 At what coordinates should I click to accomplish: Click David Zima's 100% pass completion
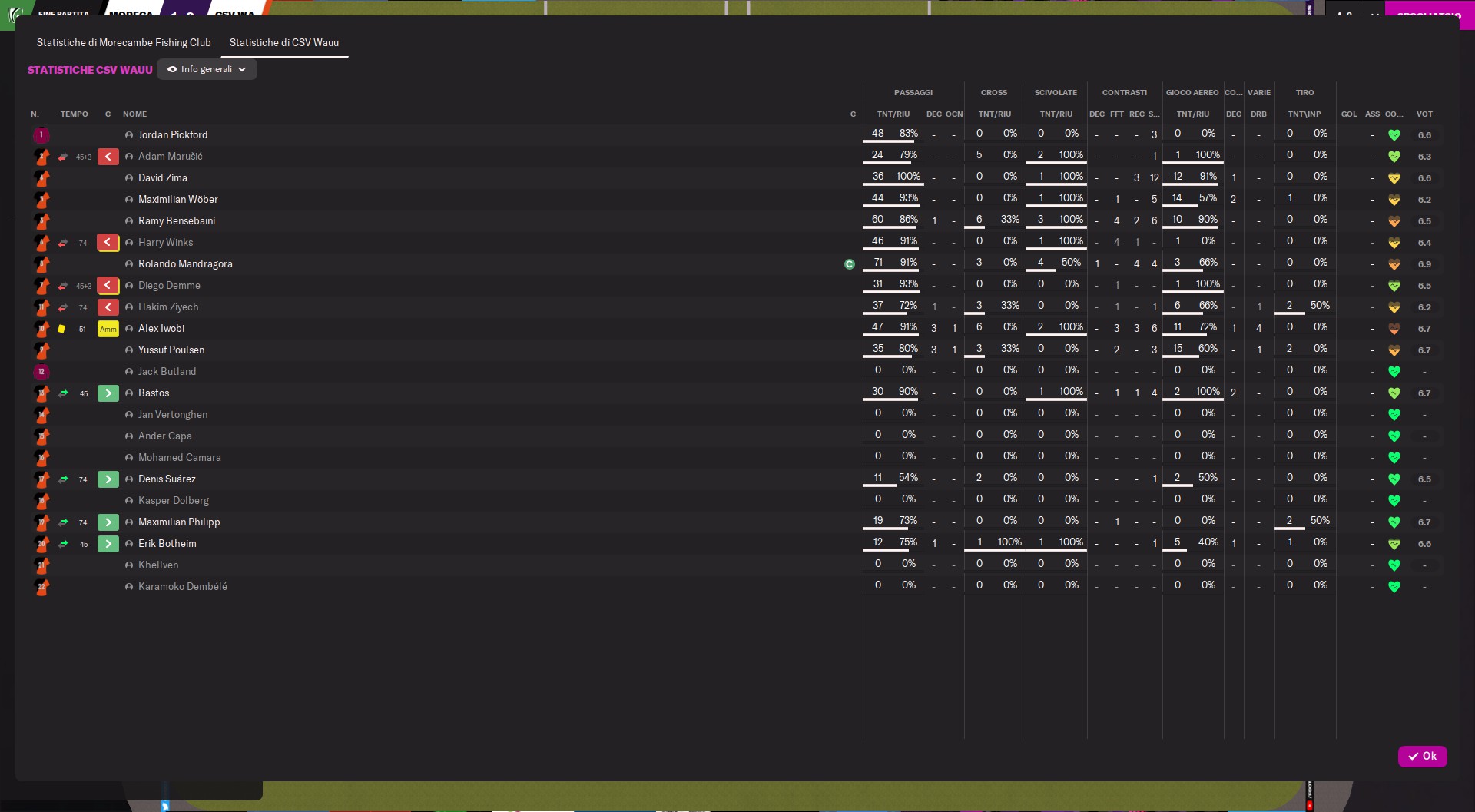tap(908, 177)
